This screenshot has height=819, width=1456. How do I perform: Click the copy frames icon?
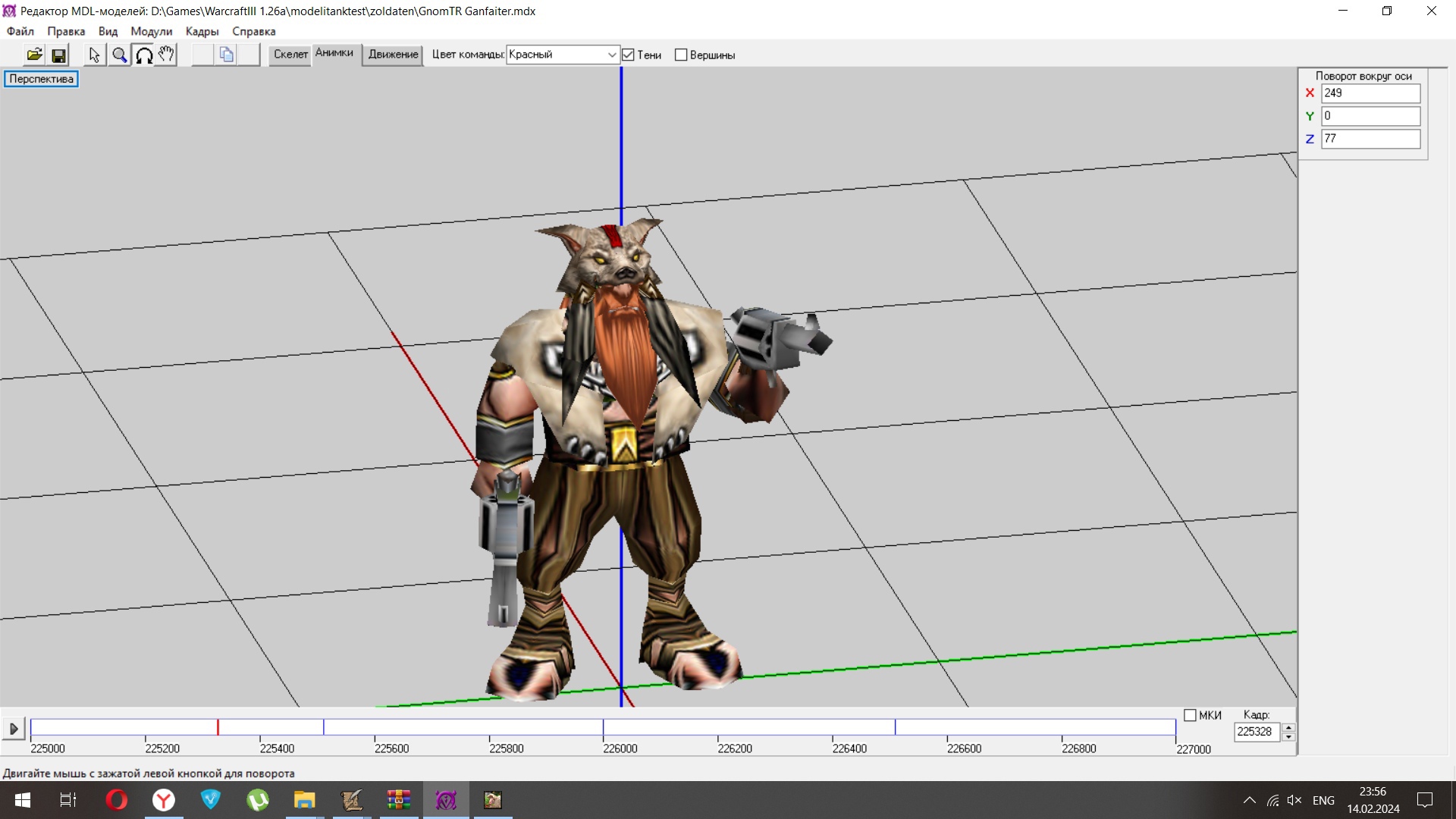[226, 55]
